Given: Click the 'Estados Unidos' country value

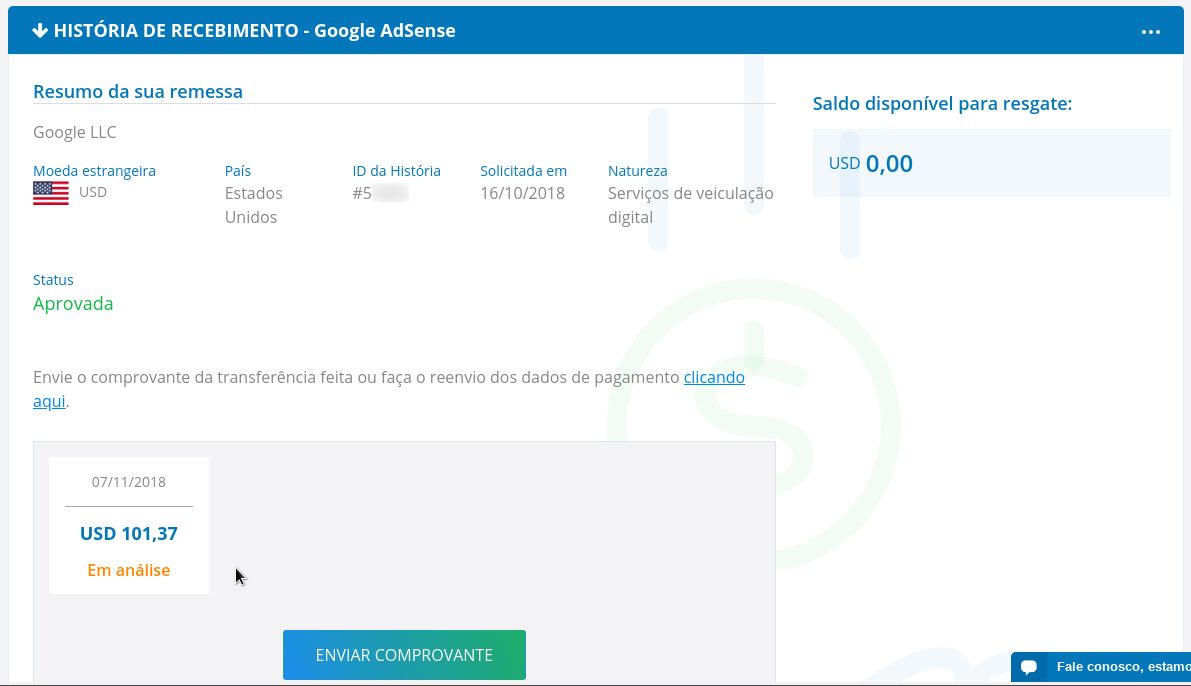Looking at the screenshot, I should click(x=253, y=205).
